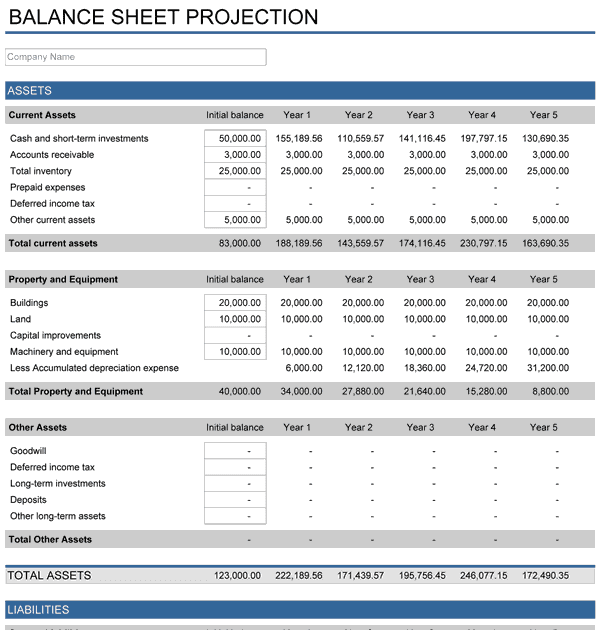Click the BALANCE SHEET PROJECTION title
Image resolution: width=600 pixels, height=630 pixels.
163,17
